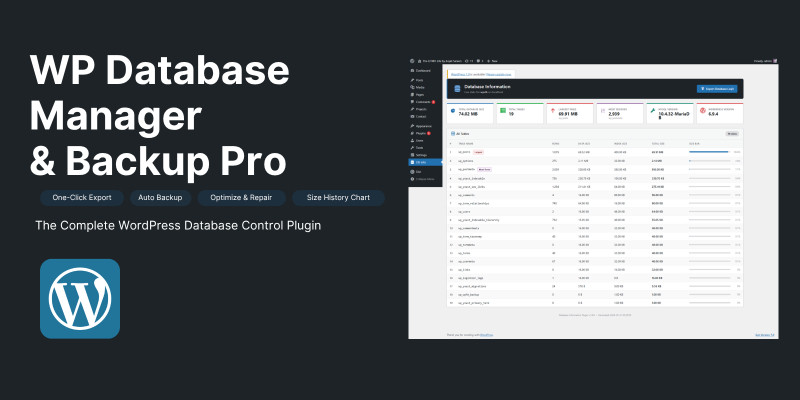Click the 6.9.4 WordPress version value

713,114
